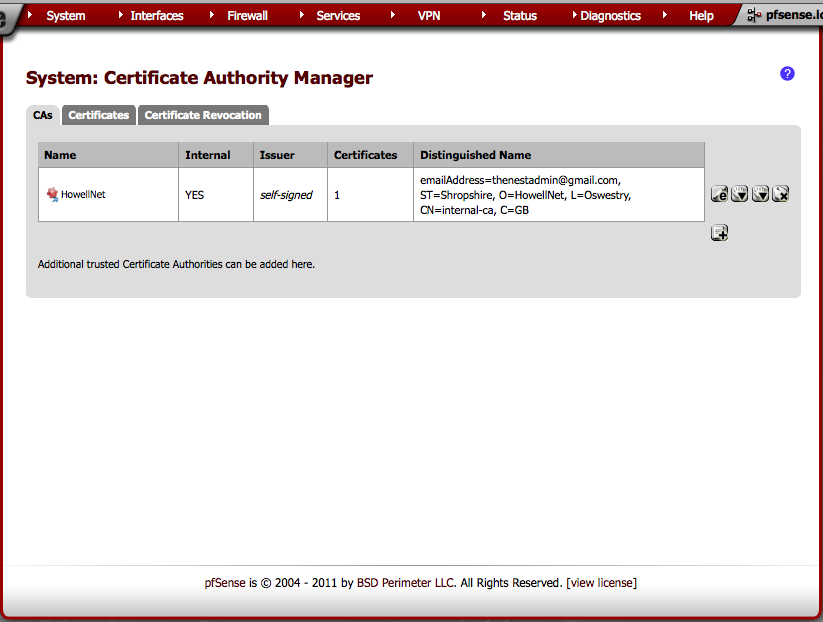
Task: Expand the Firewall menu
Action: click(247, 16)
